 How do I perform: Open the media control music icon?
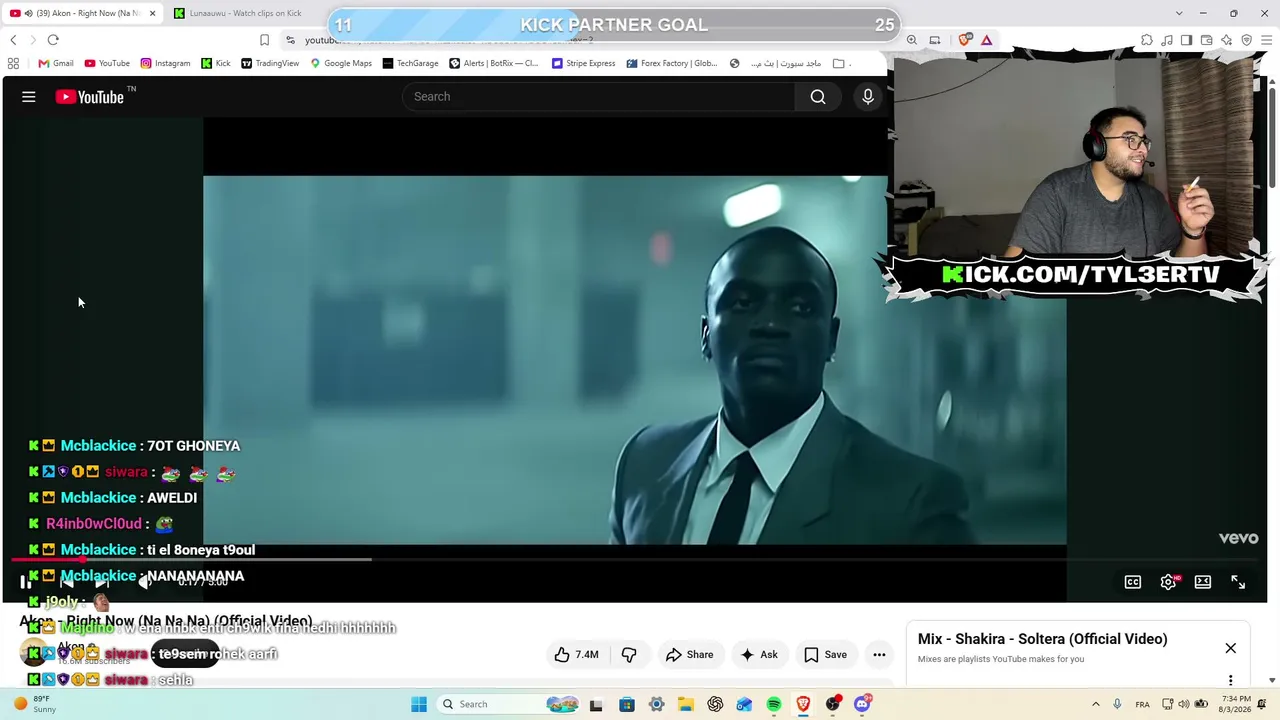tap(1167, 40)
